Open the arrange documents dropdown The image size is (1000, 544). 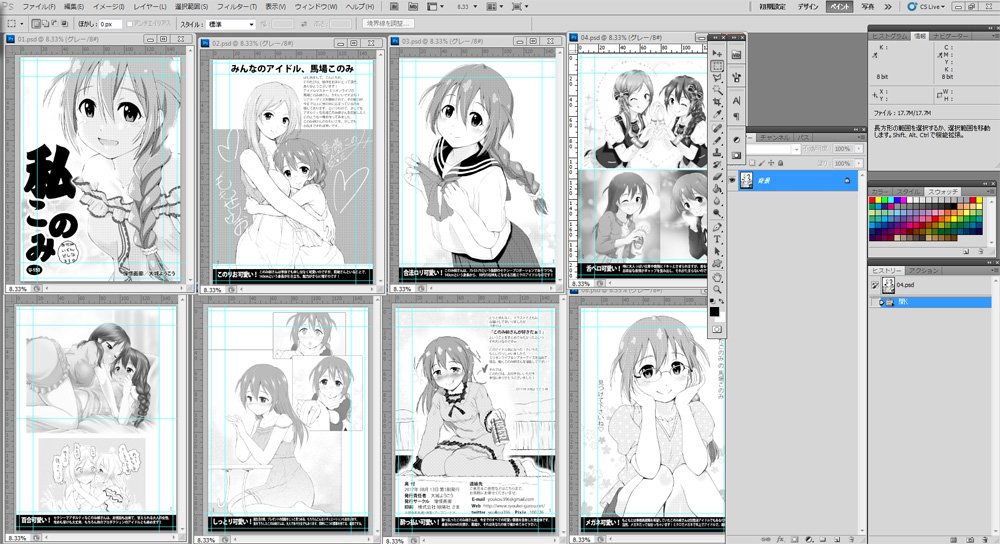[495, 6]
